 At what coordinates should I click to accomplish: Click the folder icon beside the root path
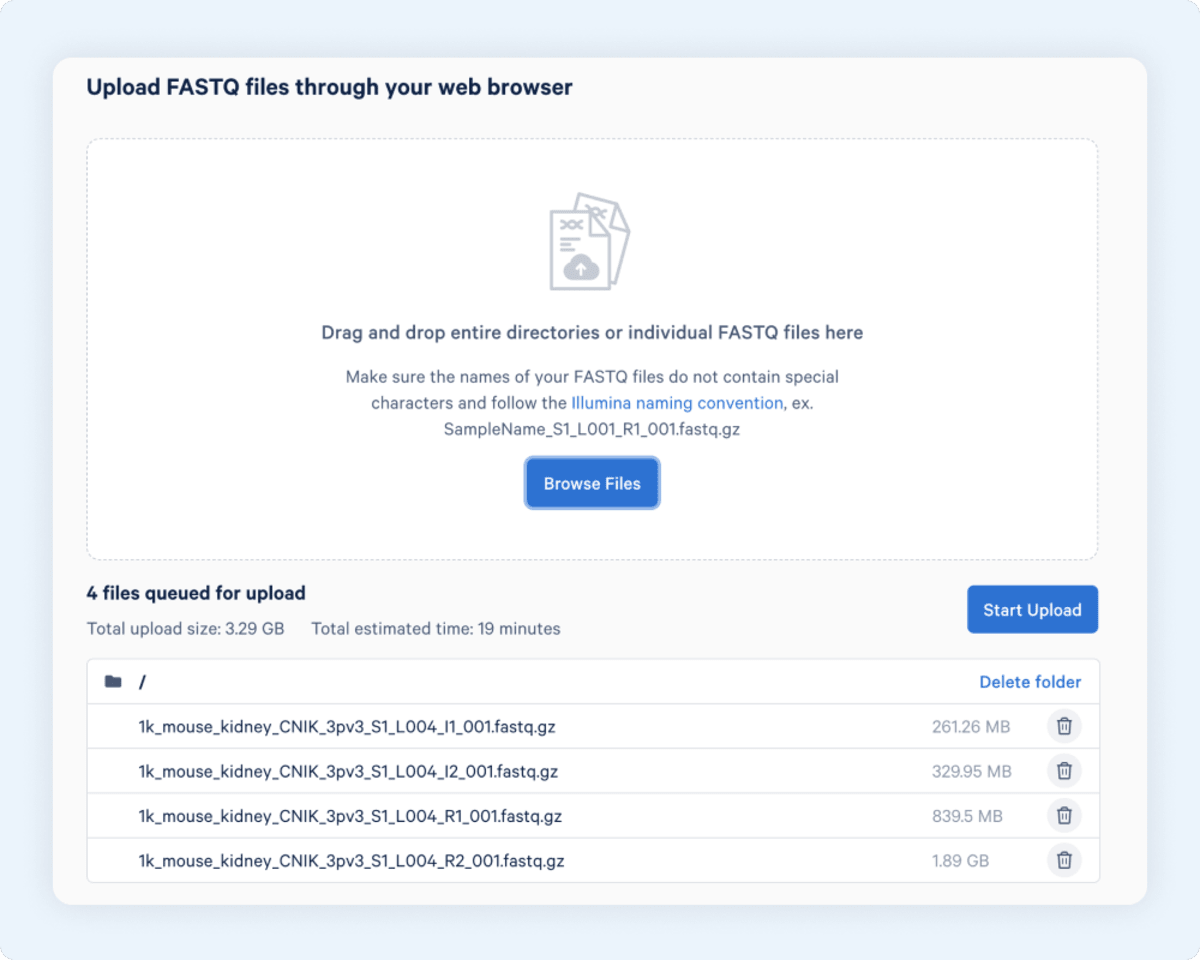point(113,682)
